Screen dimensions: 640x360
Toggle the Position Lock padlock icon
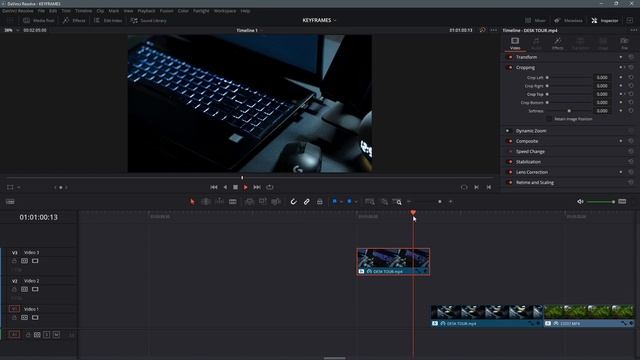point(320,202)
